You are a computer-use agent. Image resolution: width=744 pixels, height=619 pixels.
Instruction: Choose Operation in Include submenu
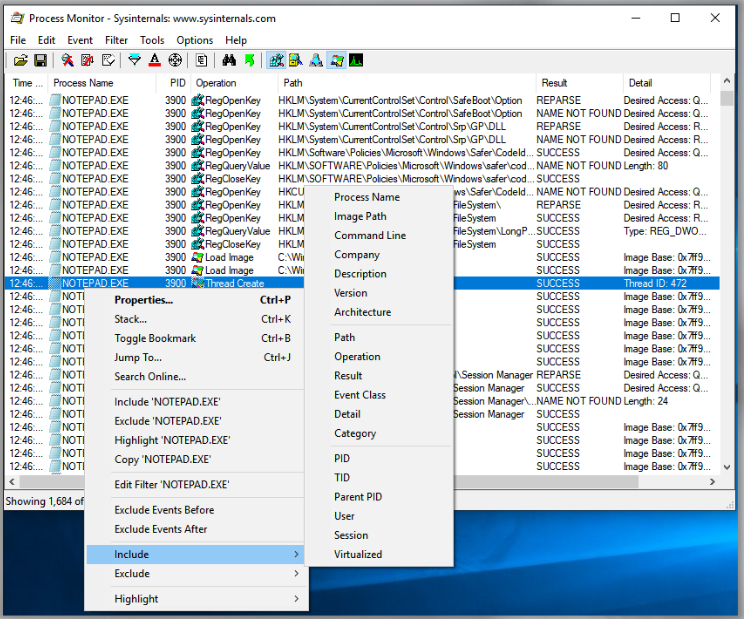click(379, 357)
